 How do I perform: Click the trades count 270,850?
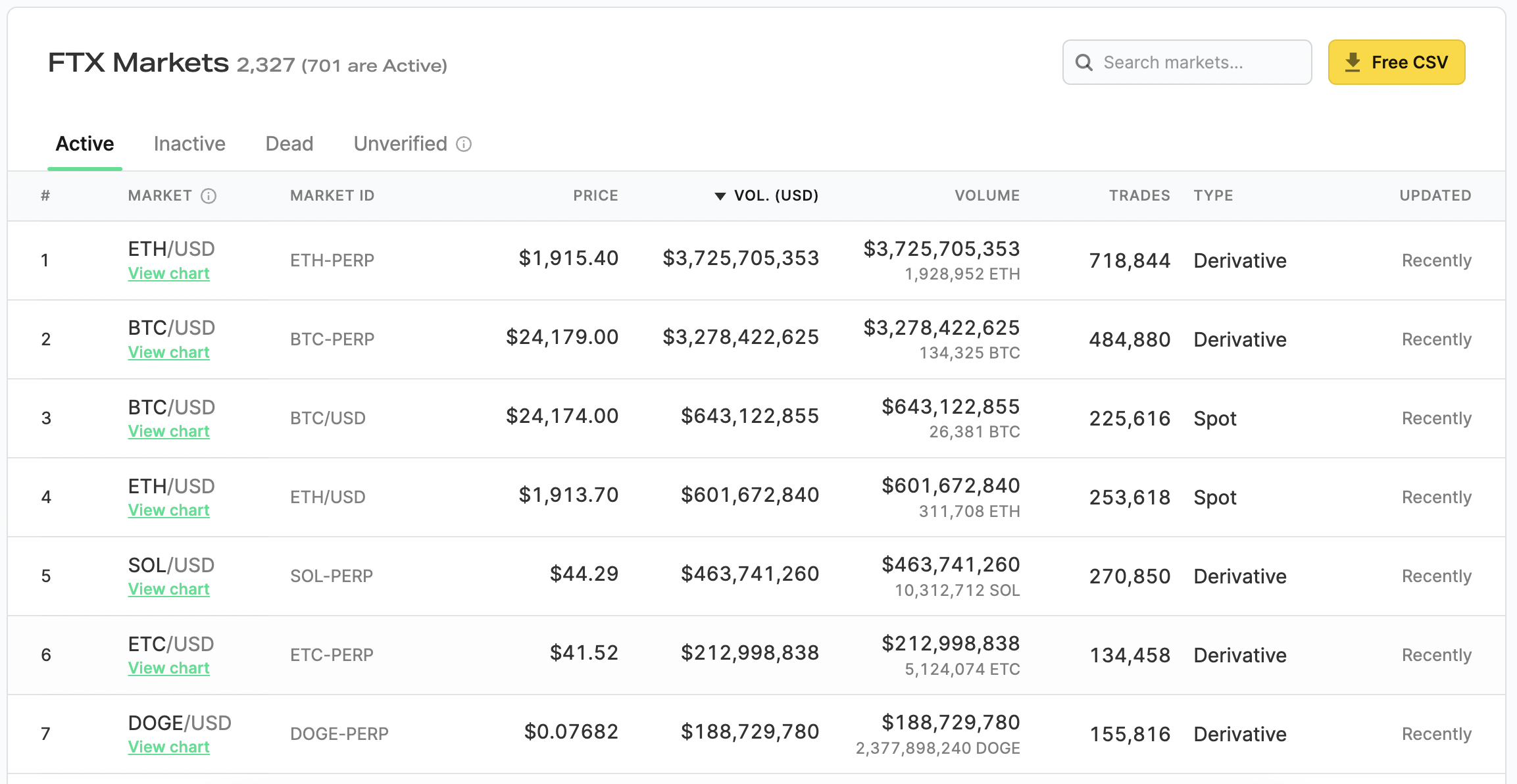coord(1130,577)
